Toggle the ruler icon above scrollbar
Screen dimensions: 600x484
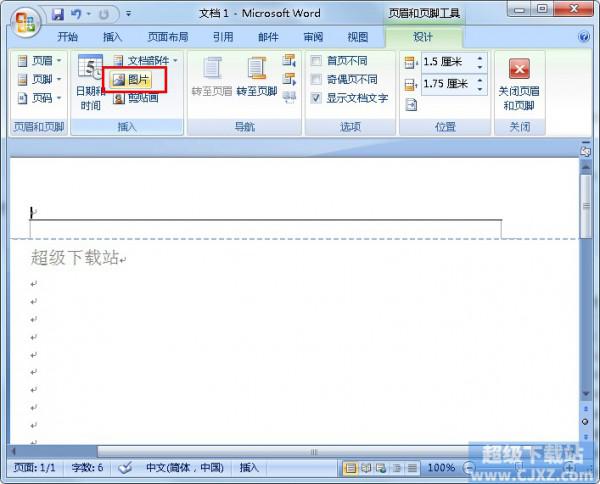point(585,150)
